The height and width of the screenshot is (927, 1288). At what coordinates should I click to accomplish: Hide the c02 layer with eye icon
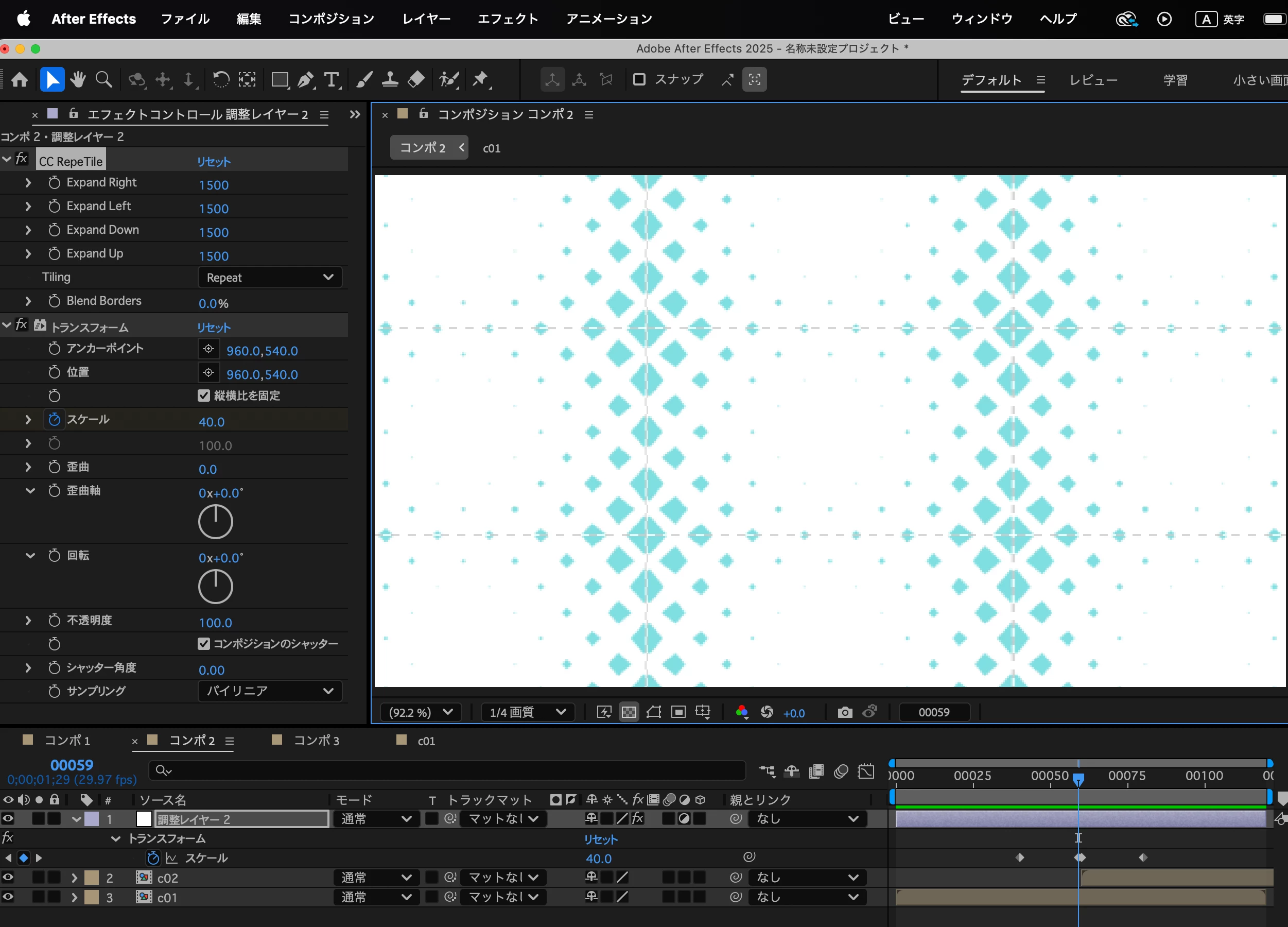click(x=8, y=878)
